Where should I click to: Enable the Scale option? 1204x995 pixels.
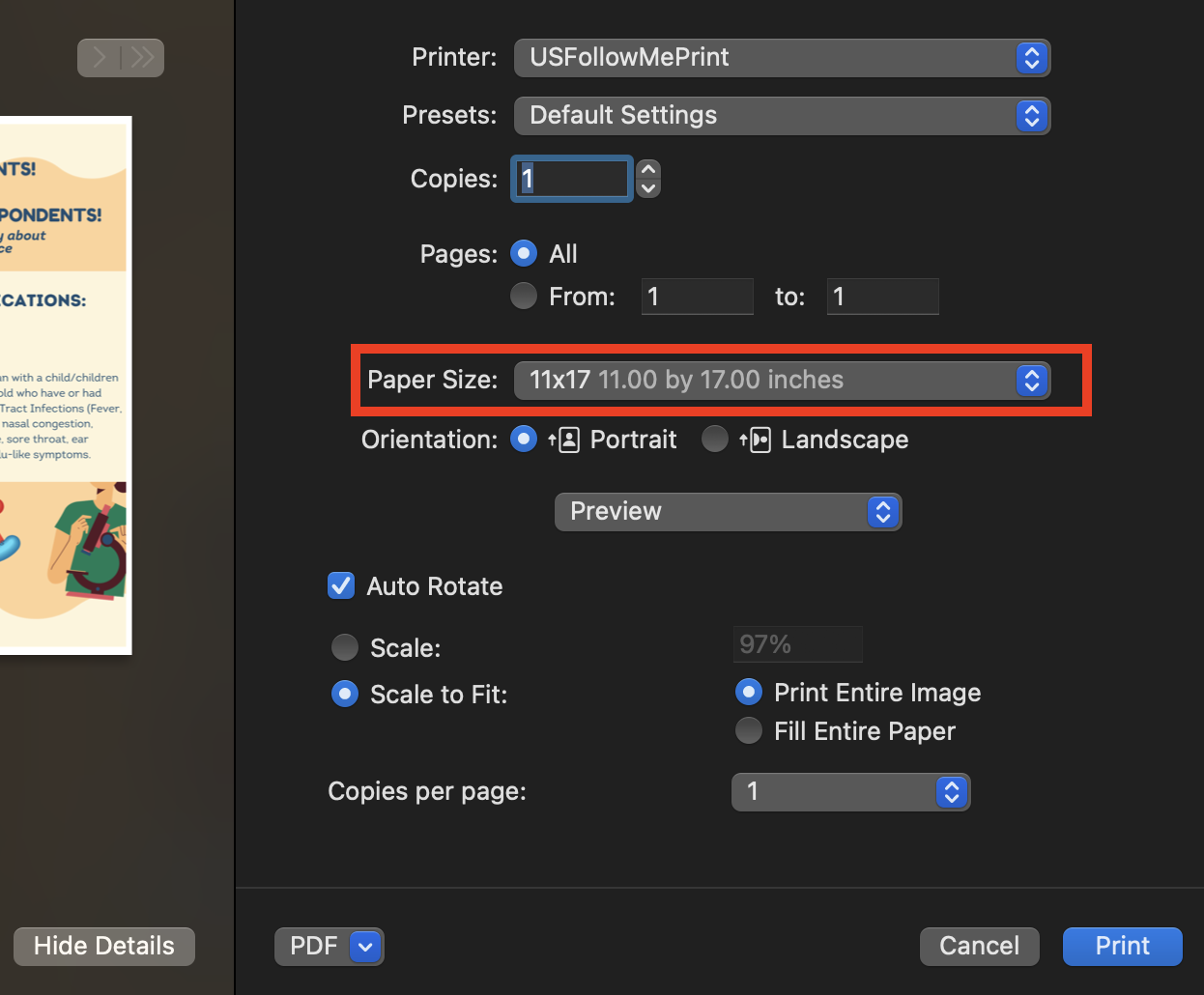[x=345, y=647]
